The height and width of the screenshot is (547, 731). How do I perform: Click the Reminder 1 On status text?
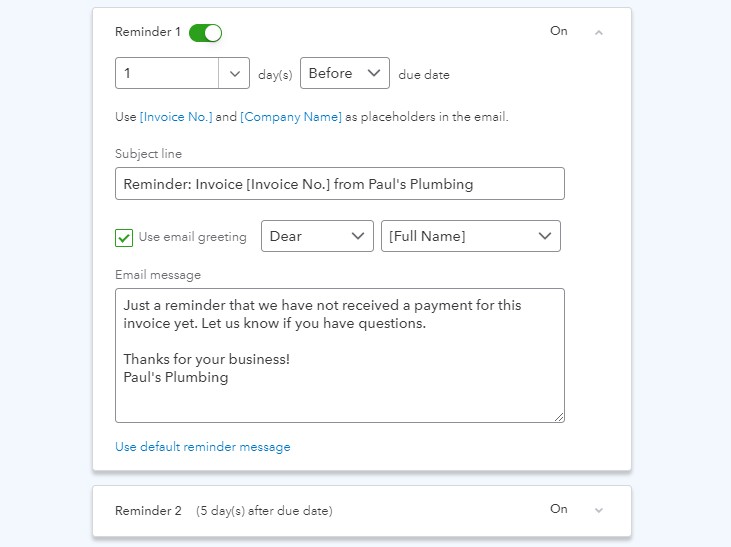pyautogui.click(x=559, y=31)
